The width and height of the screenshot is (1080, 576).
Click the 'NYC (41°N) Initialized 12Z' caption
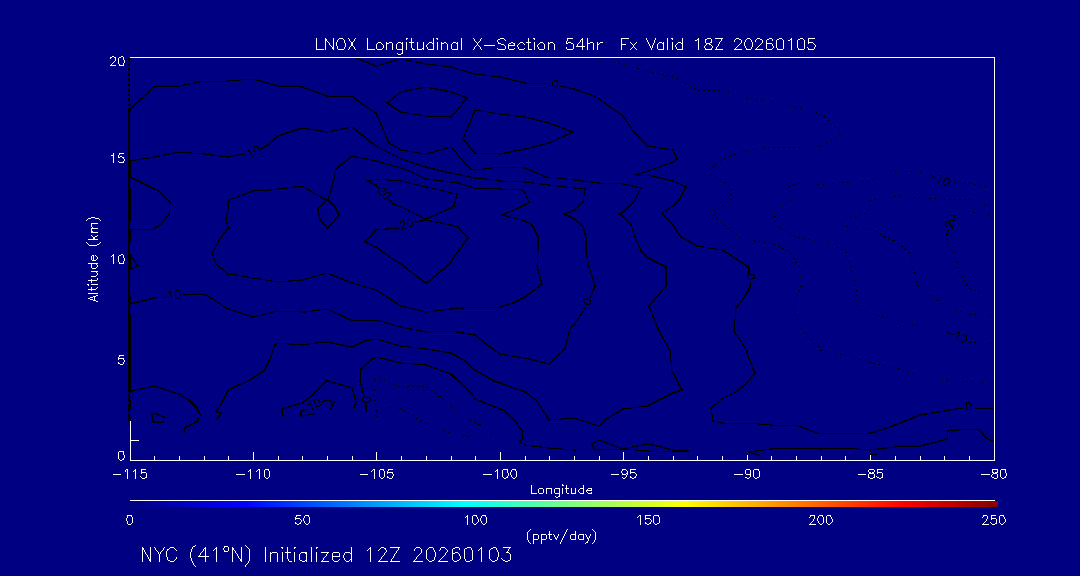[x=326, y=555]
